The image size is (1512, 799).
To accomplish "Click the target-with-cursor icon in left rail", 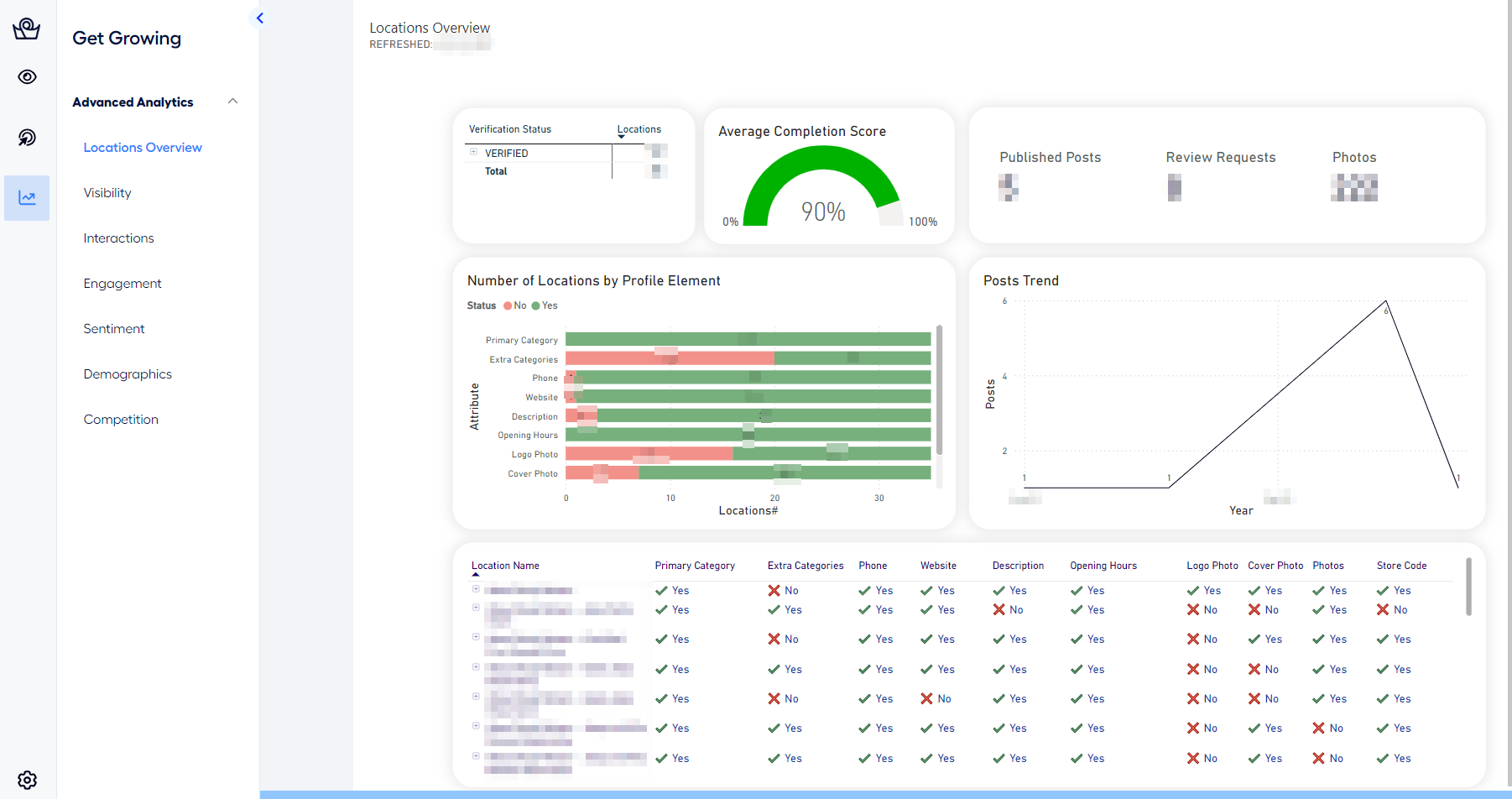I will click(x=27, y=138).
